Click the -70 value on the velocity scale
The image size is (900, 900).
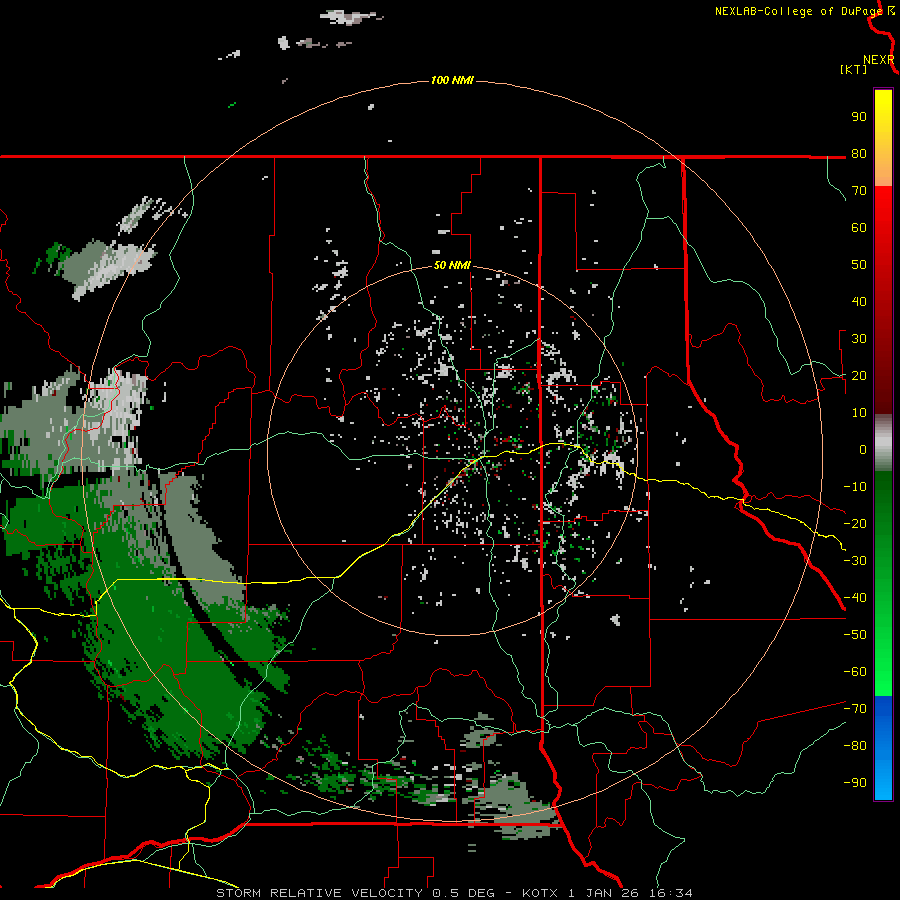(x=855, y=709)
